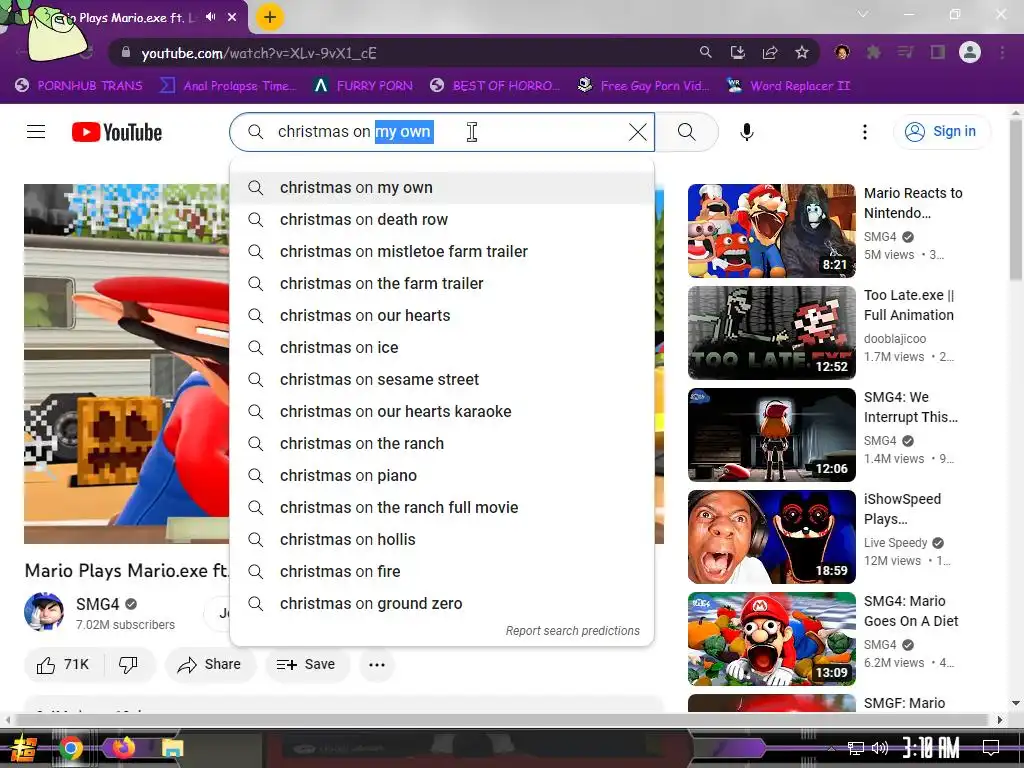The height and width of the screenshot is (768, 1024).
Task: Open browser extensions puzzle icon
Action: pyautogui.click(x=873, y=52)
